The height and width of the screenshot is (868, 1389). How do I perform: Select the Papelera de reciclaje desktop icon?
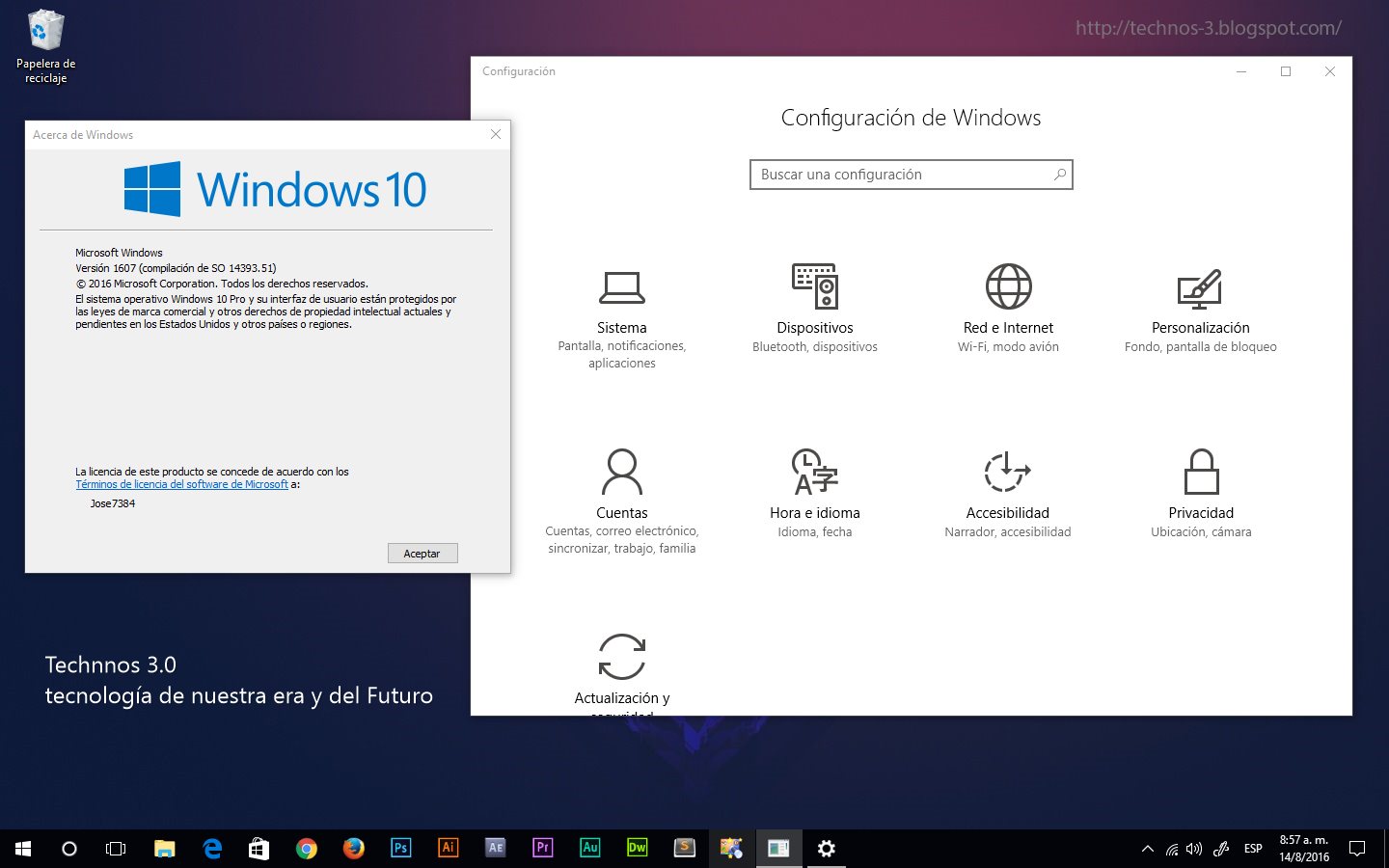pyautogui.click(x=45, y=46)
